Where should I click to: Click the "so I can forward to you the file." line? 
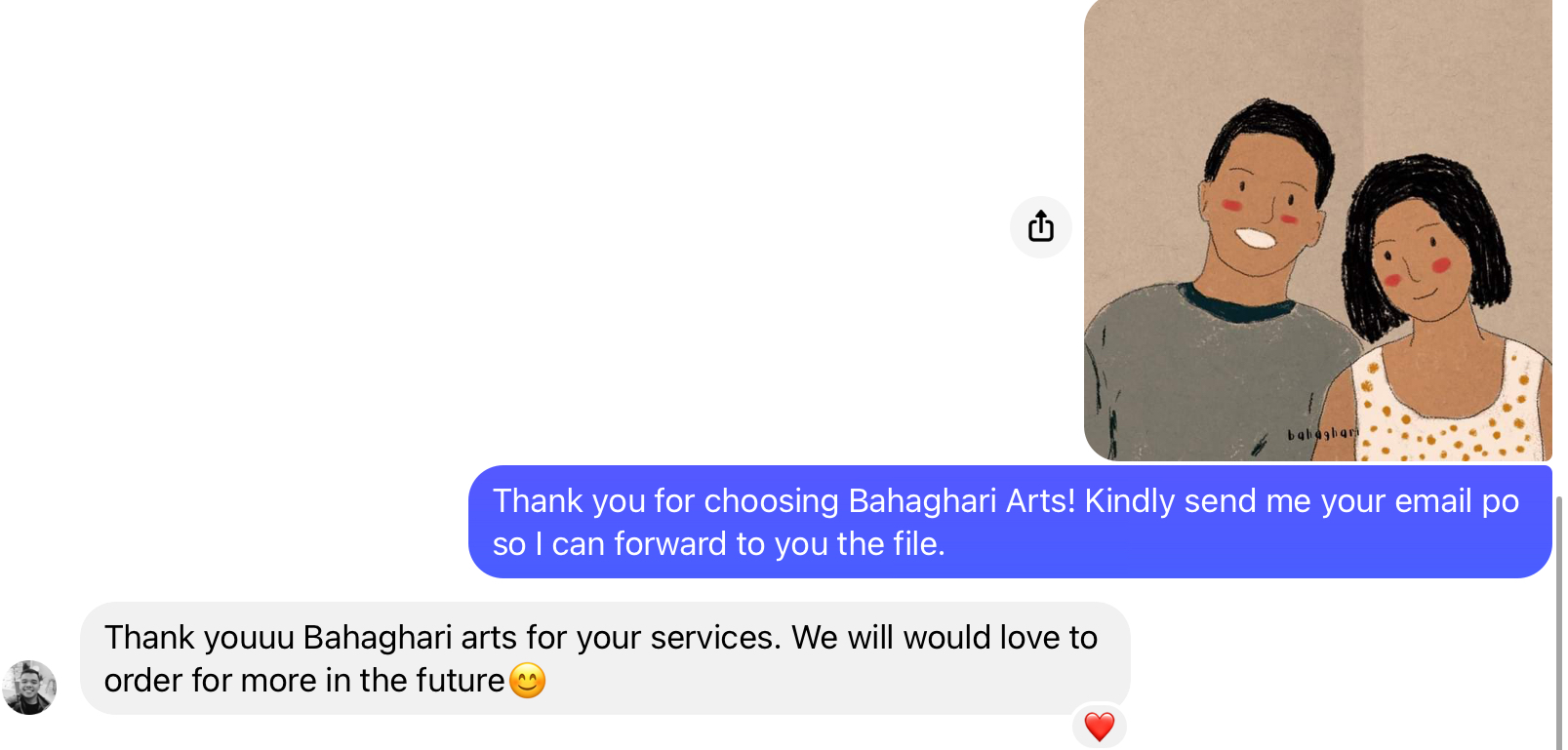[719, 544]
